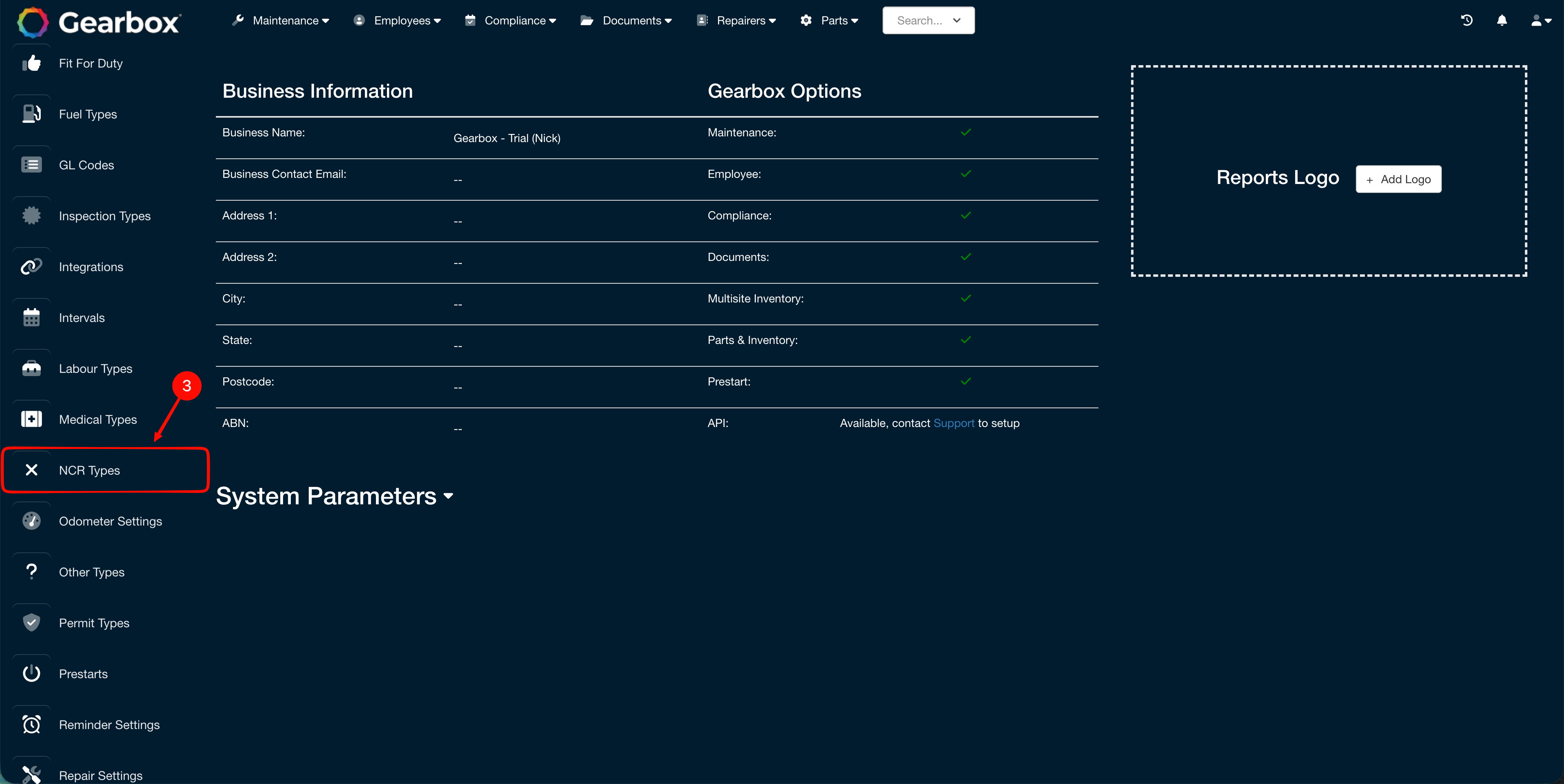Click the Parts & Inventory checkmark
Image resolution: width=1564 pixels, height=784 pixels.
tap(965, 340)
